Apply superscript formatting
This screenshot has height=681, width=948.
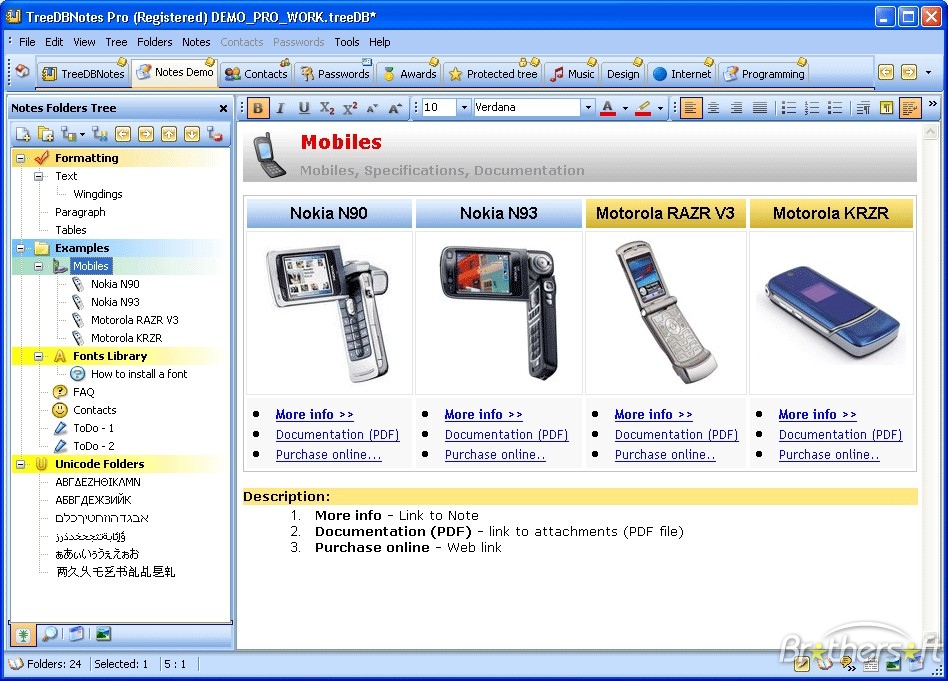coord(350,108)
